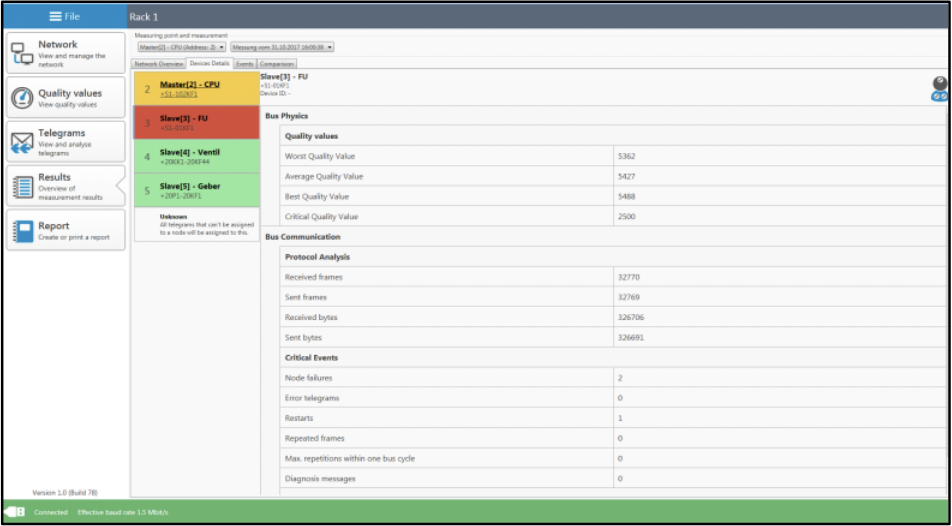Select the Slave[4] - Ventil device
This screenshot has width=952, height=526.
(x=196, y=156)
